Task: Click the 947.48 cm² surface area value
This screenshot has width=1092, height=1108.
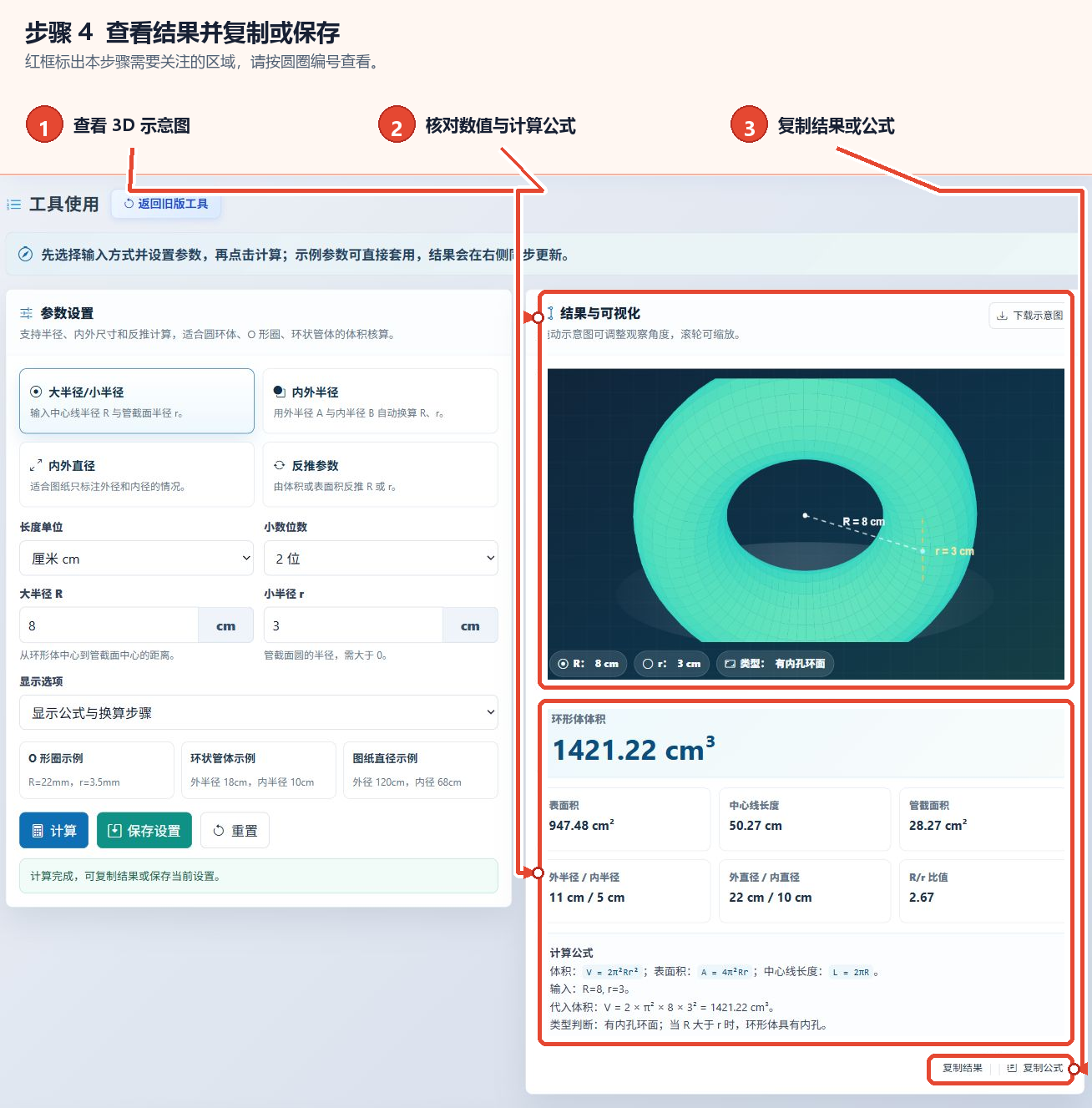Action: pyautogui.click(x=582, y=826)
